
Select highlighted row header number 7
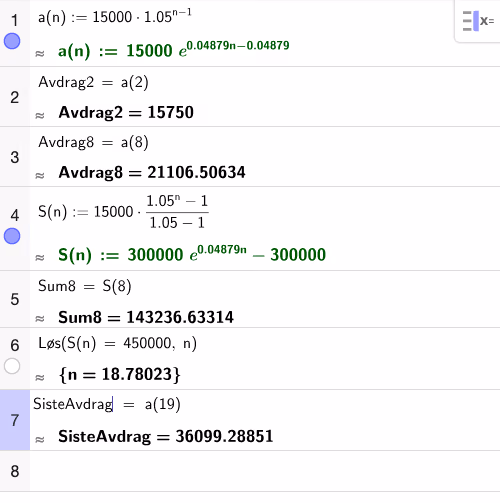(15, 420)
